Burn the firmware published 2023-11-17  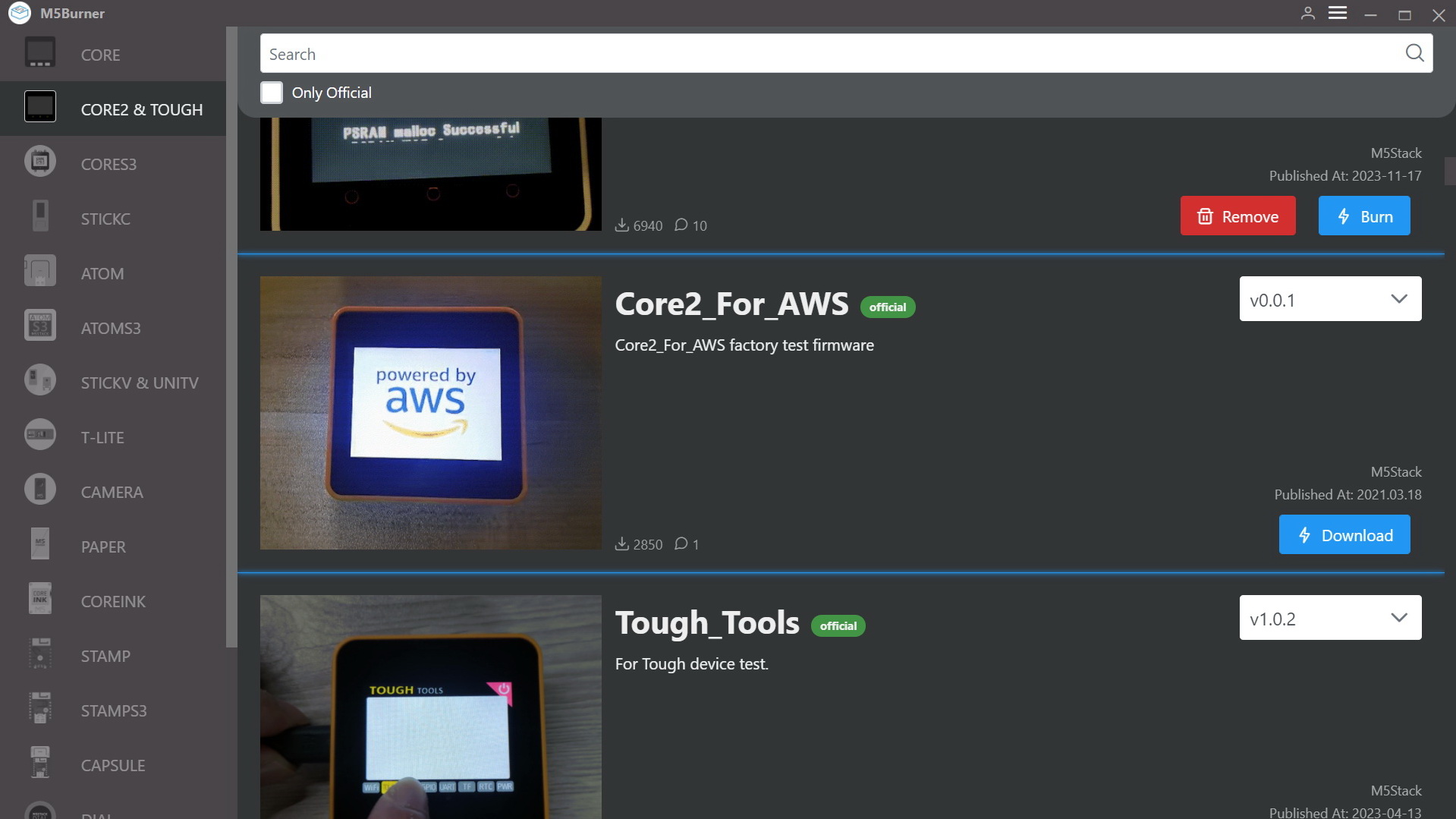(1363, 216)
